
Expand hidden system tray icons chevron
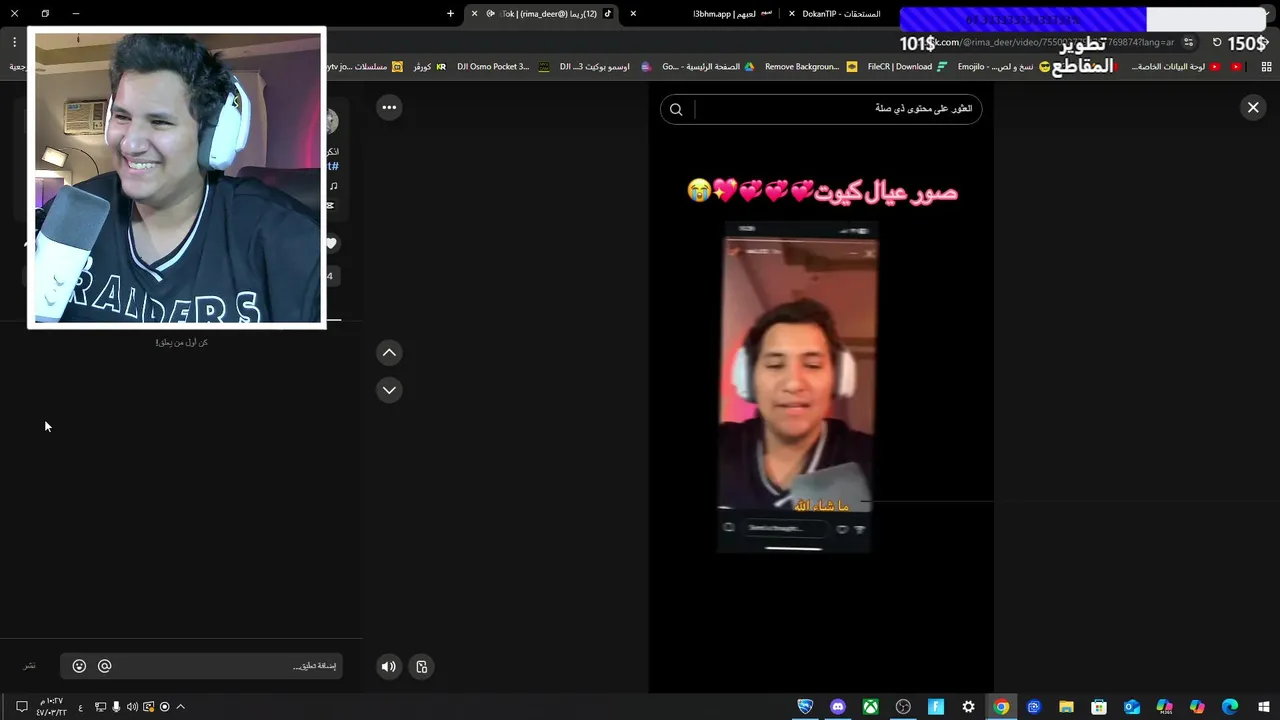tap(180, 707)
